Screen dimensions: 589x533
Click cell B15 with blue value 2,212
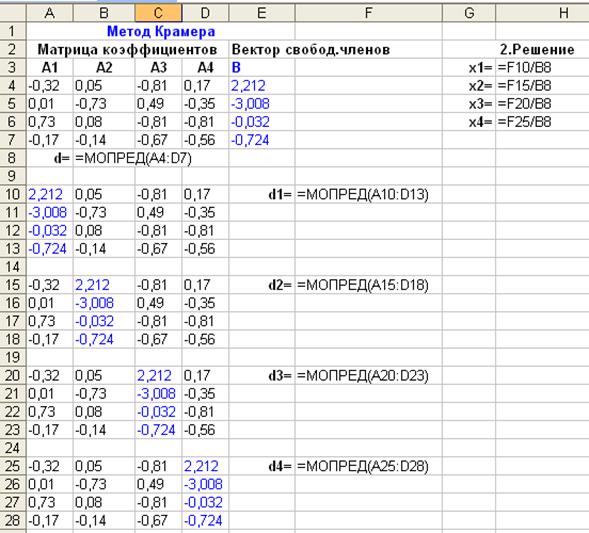click(104, 285)
